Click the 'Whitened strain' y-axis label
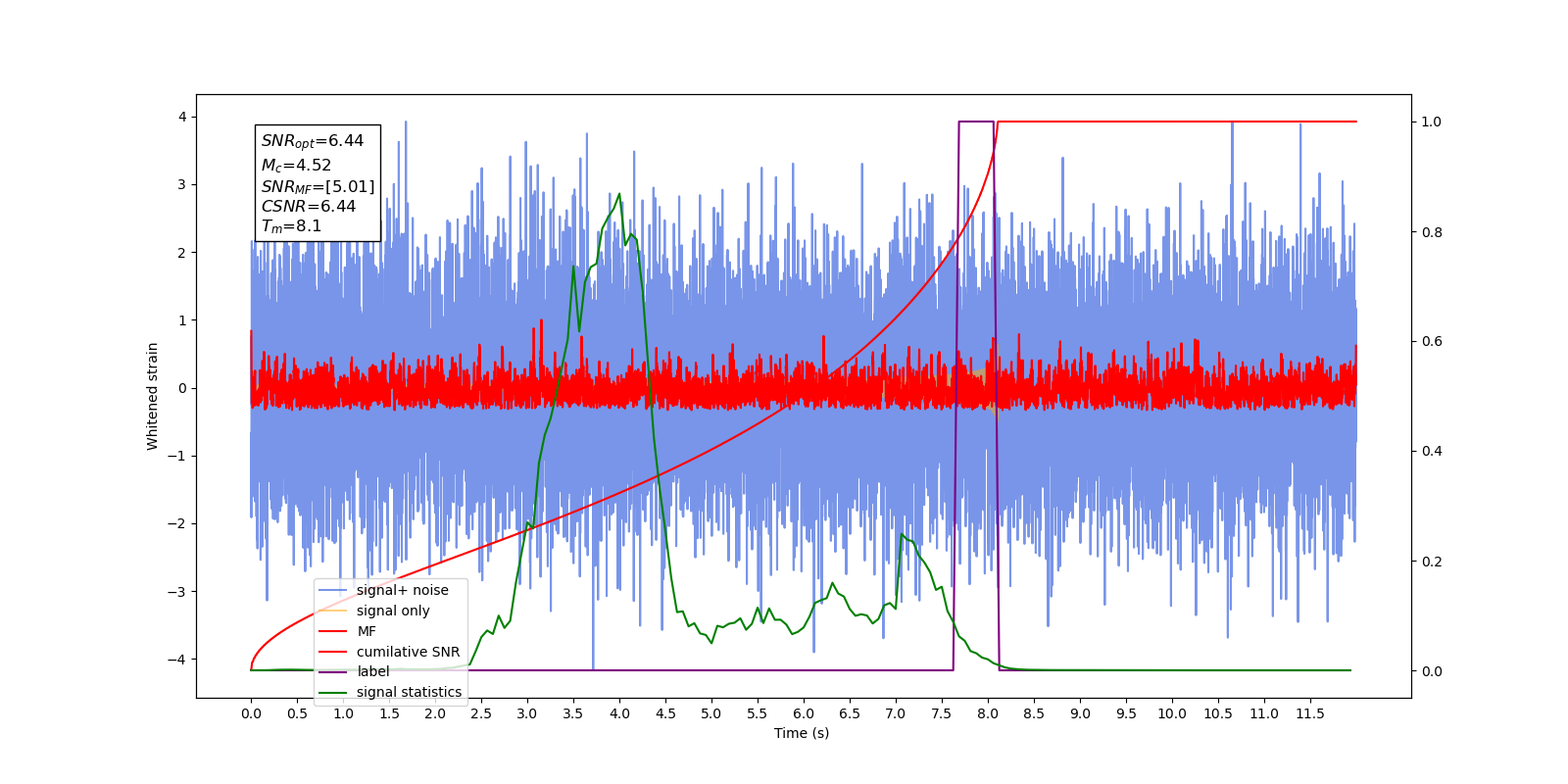The width and height of the screenshot is (1568, 784). click(153, 396)
